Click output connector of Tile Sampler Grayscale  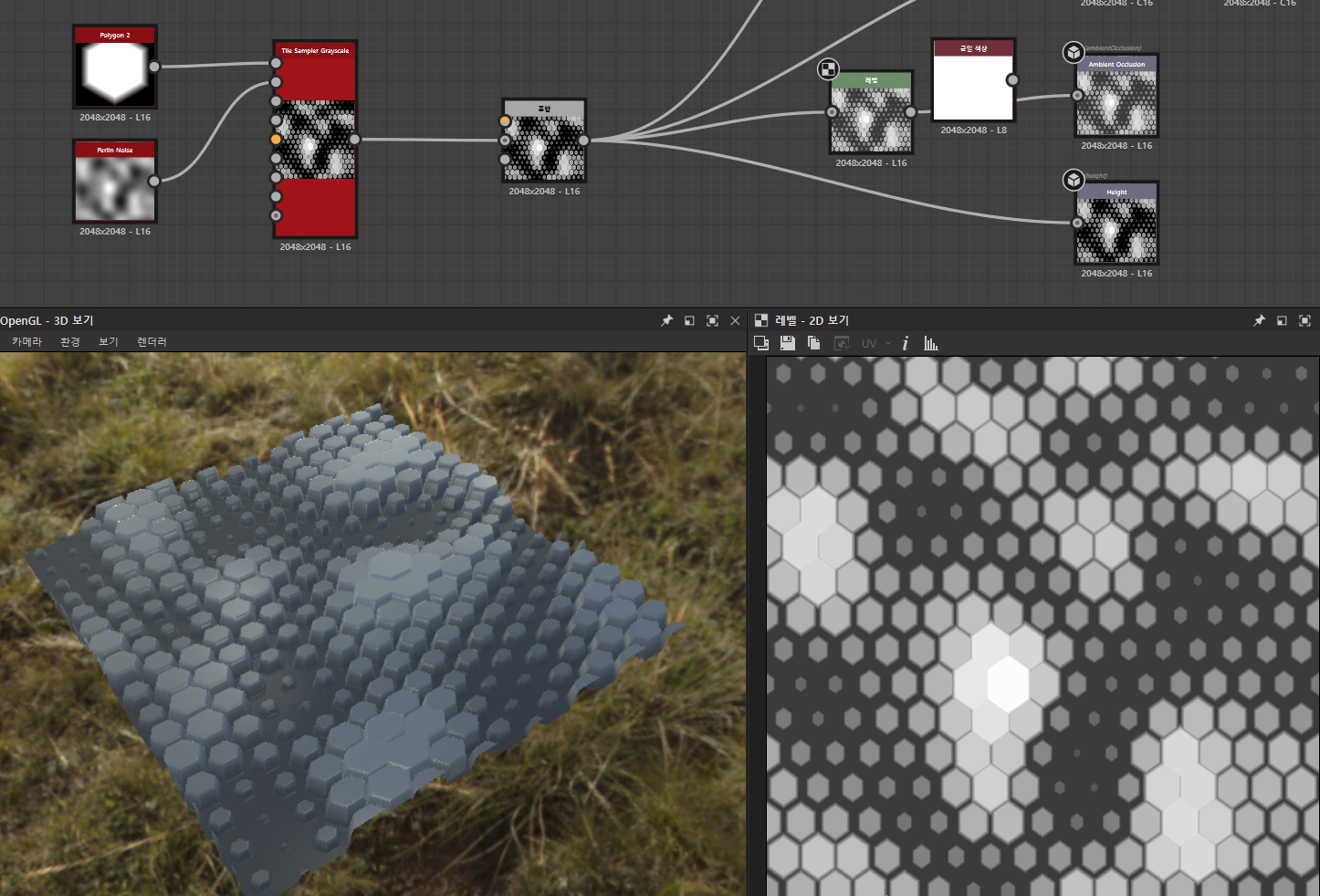click(x=354, y=140)
